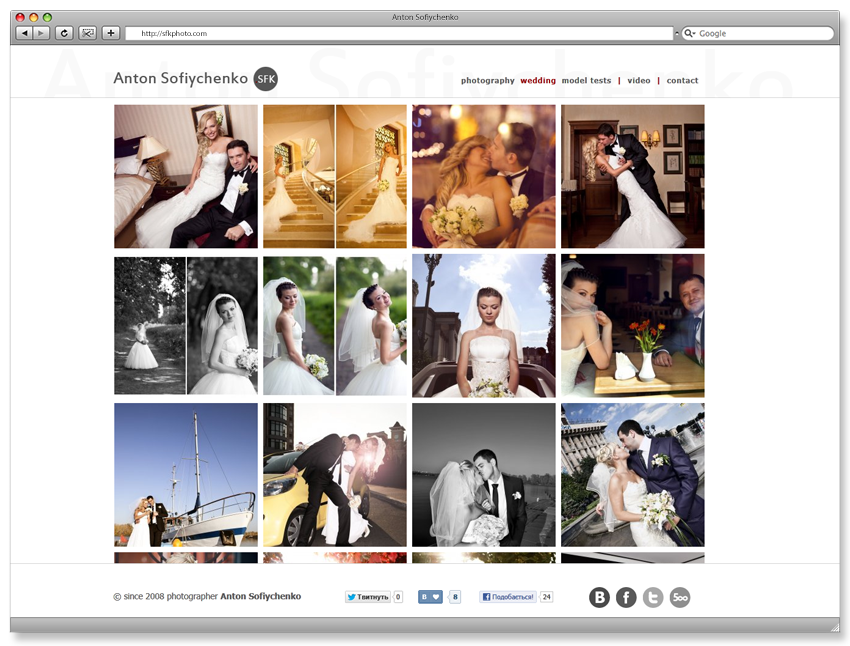Click the SFK round logo badge
850x646 pixels.
click(x=266, y=79)
